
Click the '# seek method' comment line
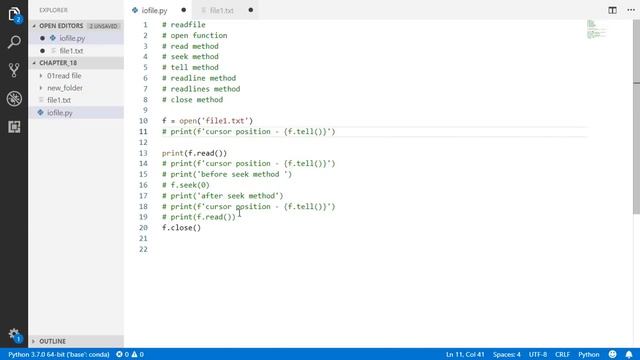(190, 57)
